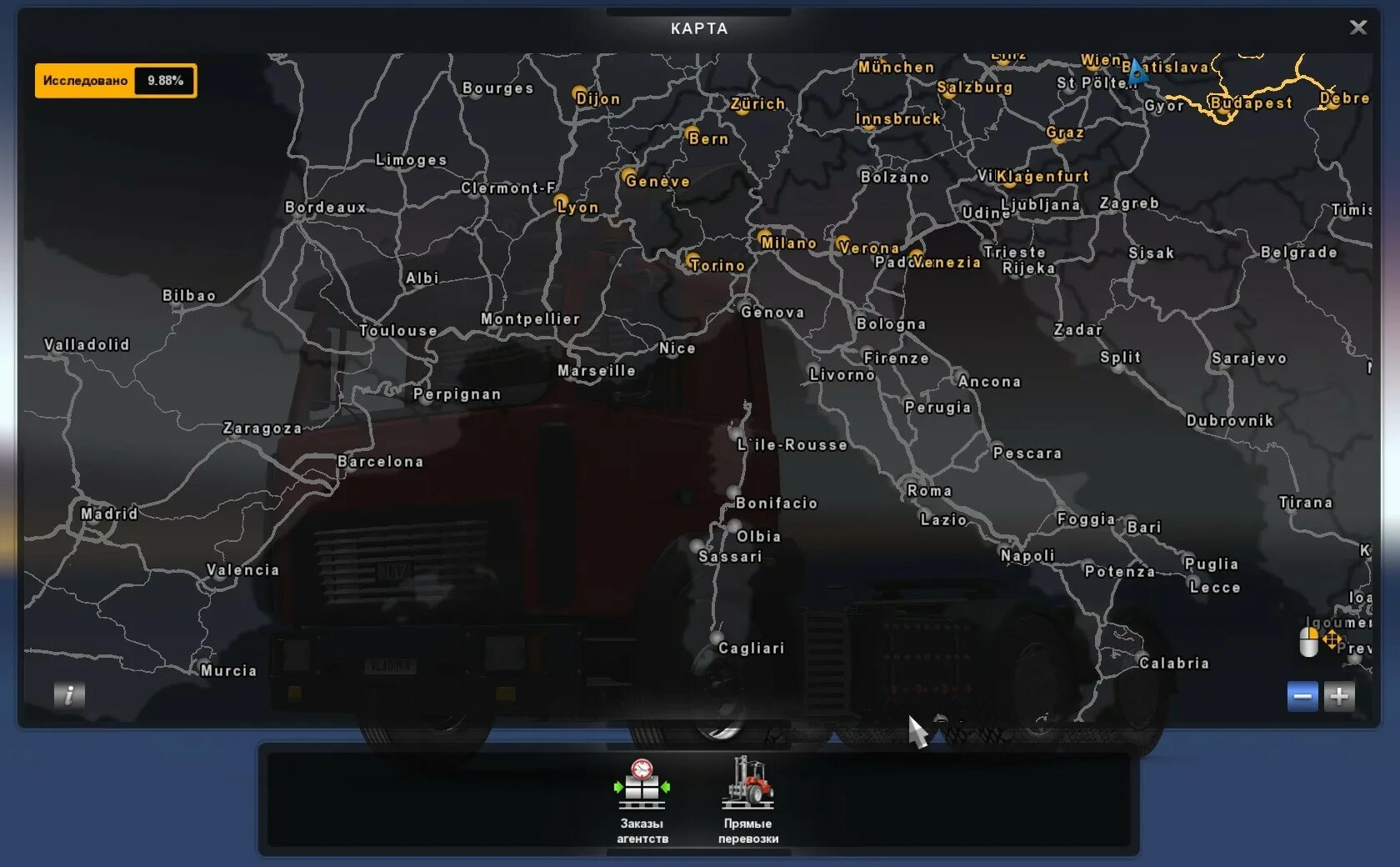Click the Bonifacio city label
The width and height of the screenshot is (1400, 867).
pos(777,503)
